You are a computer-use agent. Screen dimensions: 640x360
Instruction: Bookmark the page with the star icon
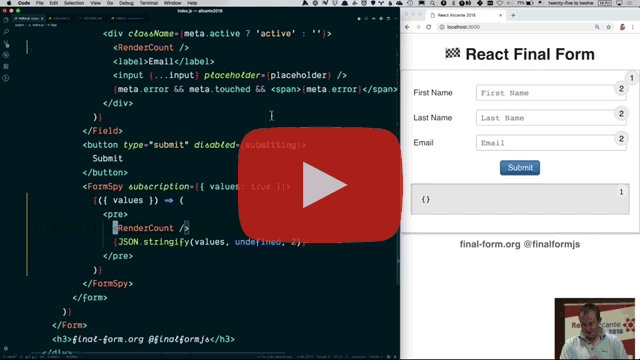pyautogui.click(x=609, y=27)
